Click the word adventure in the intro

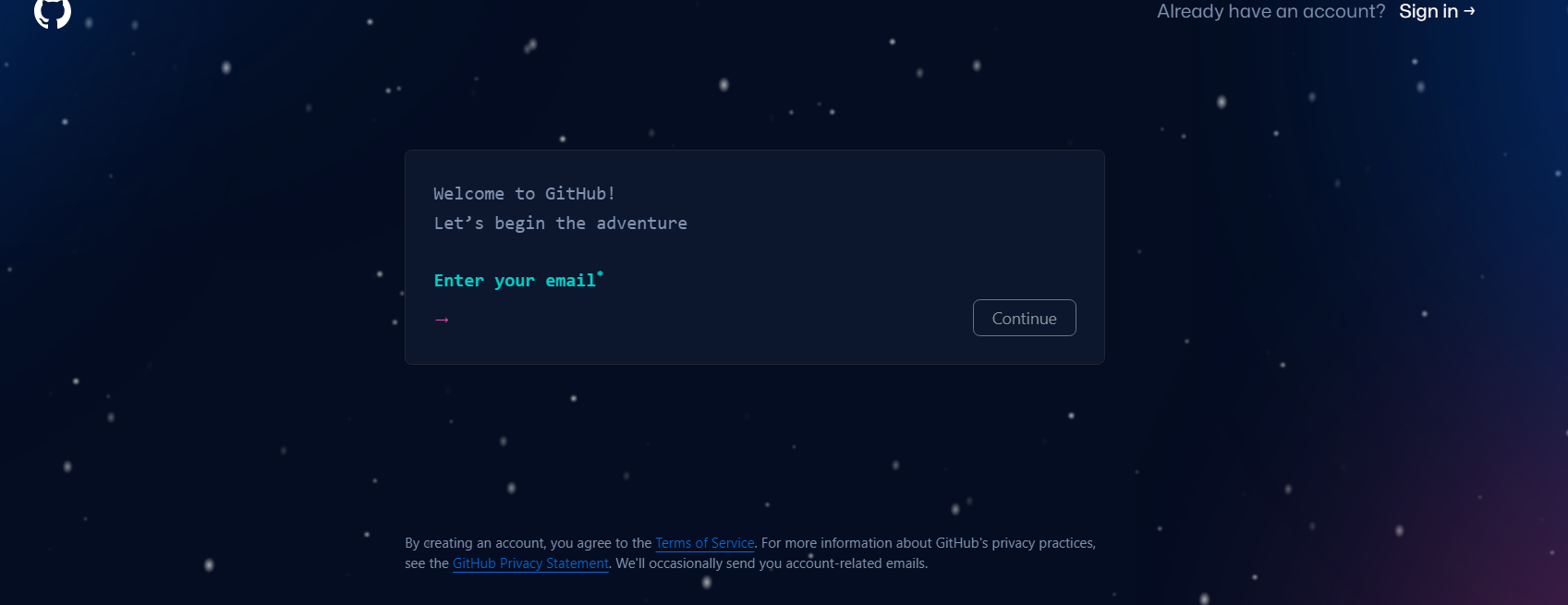pyautogui.click(x=641, y=224)
